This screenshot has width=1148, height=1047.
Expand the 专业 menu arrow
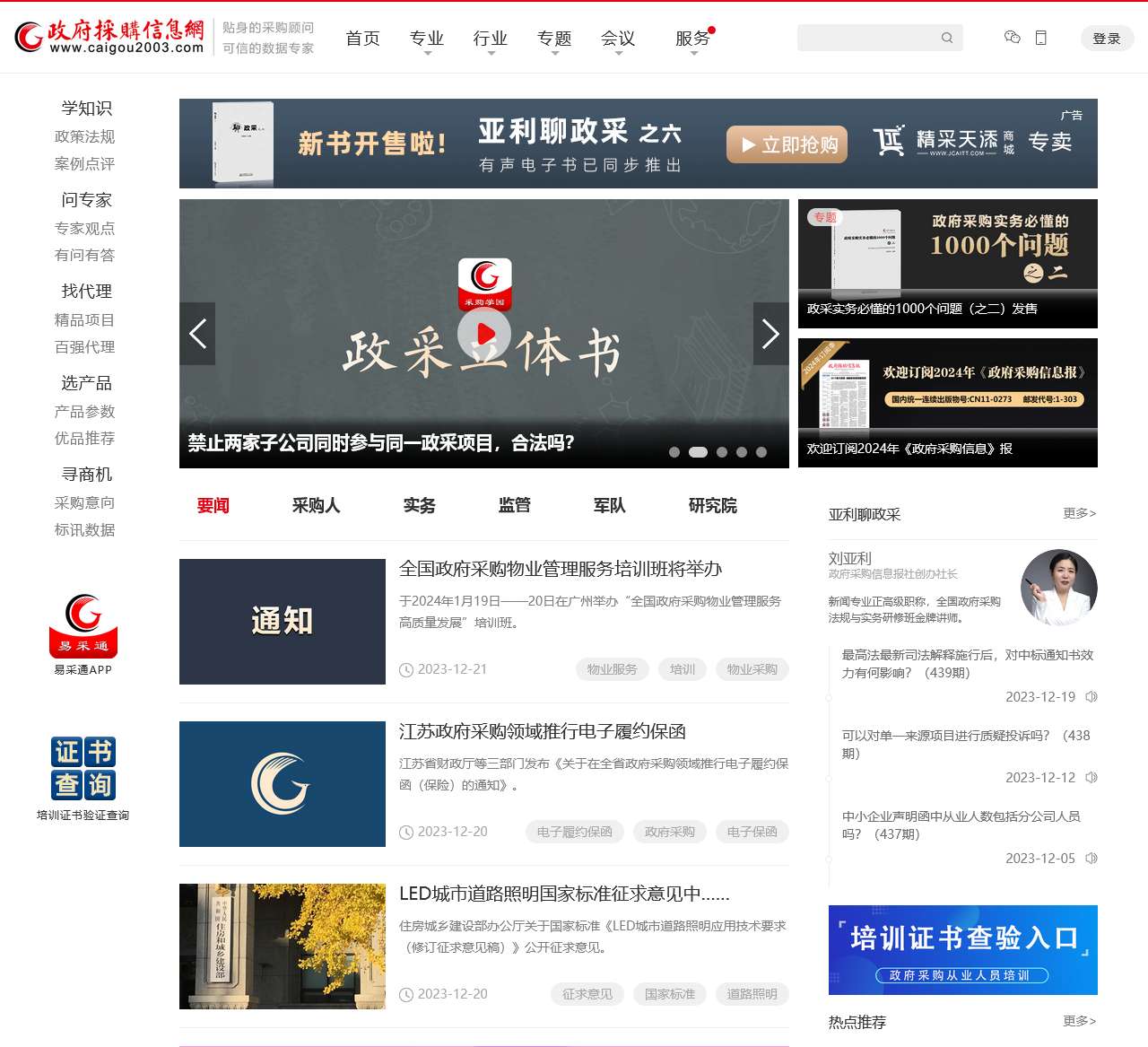428,54
